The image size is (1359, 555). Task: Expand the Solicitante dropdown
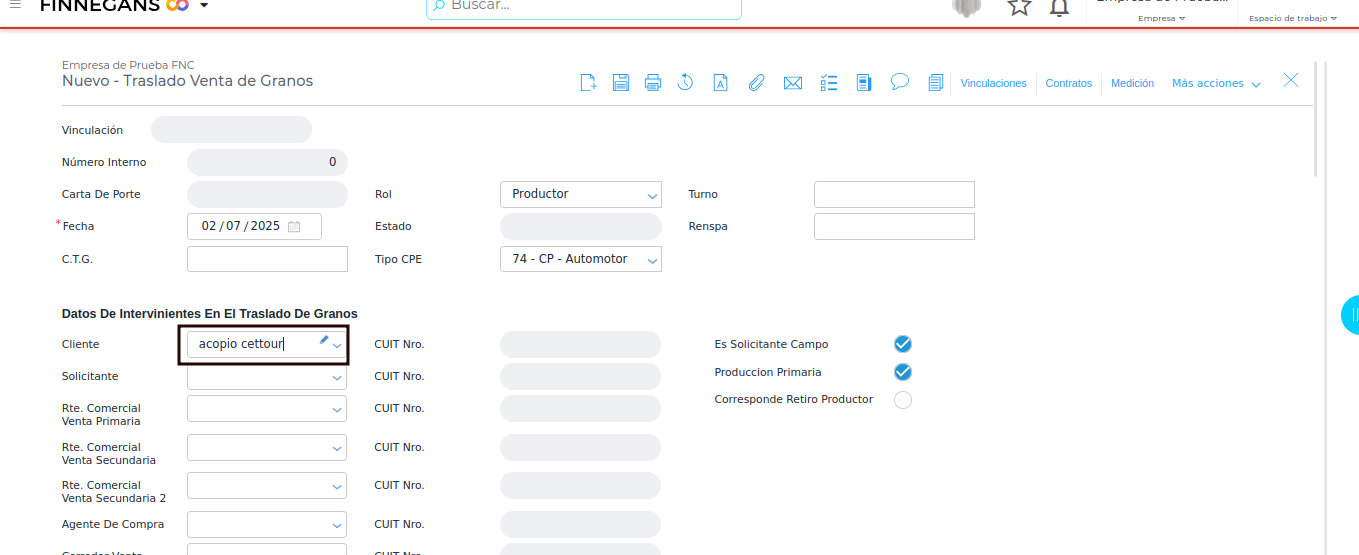267,377
